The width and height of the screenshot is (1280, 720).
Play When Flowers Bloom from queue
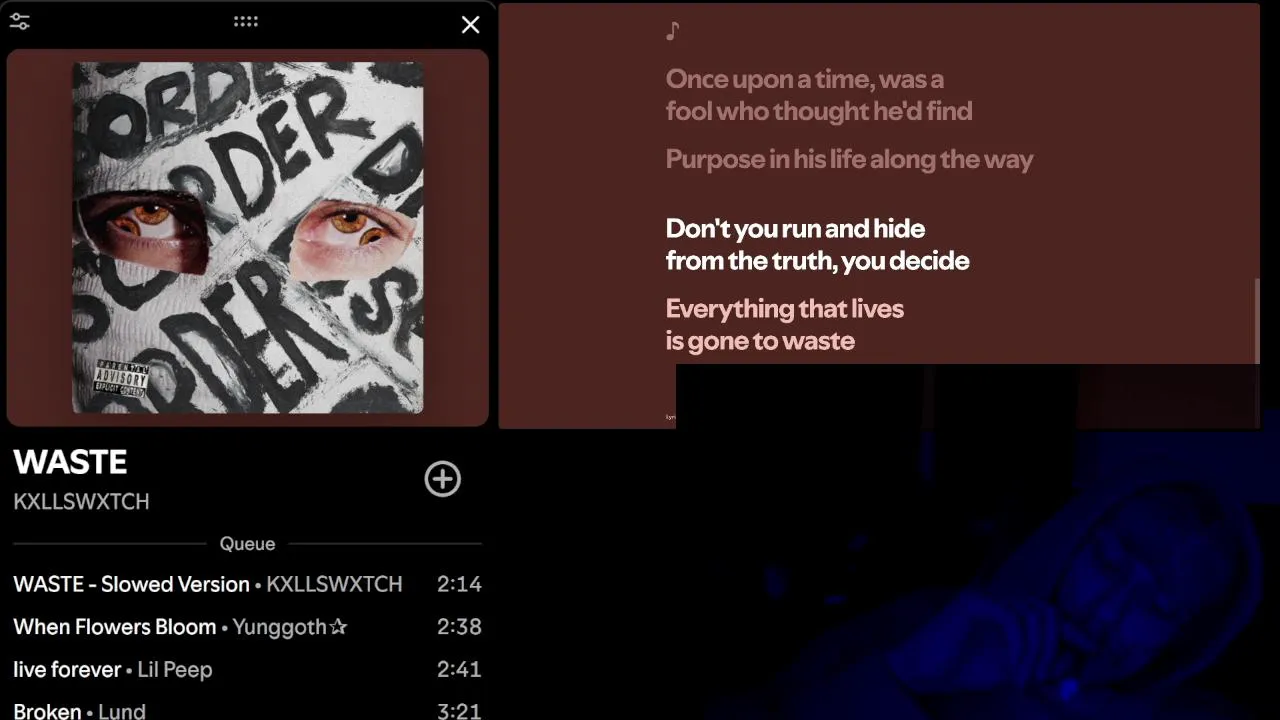[247, 627]
